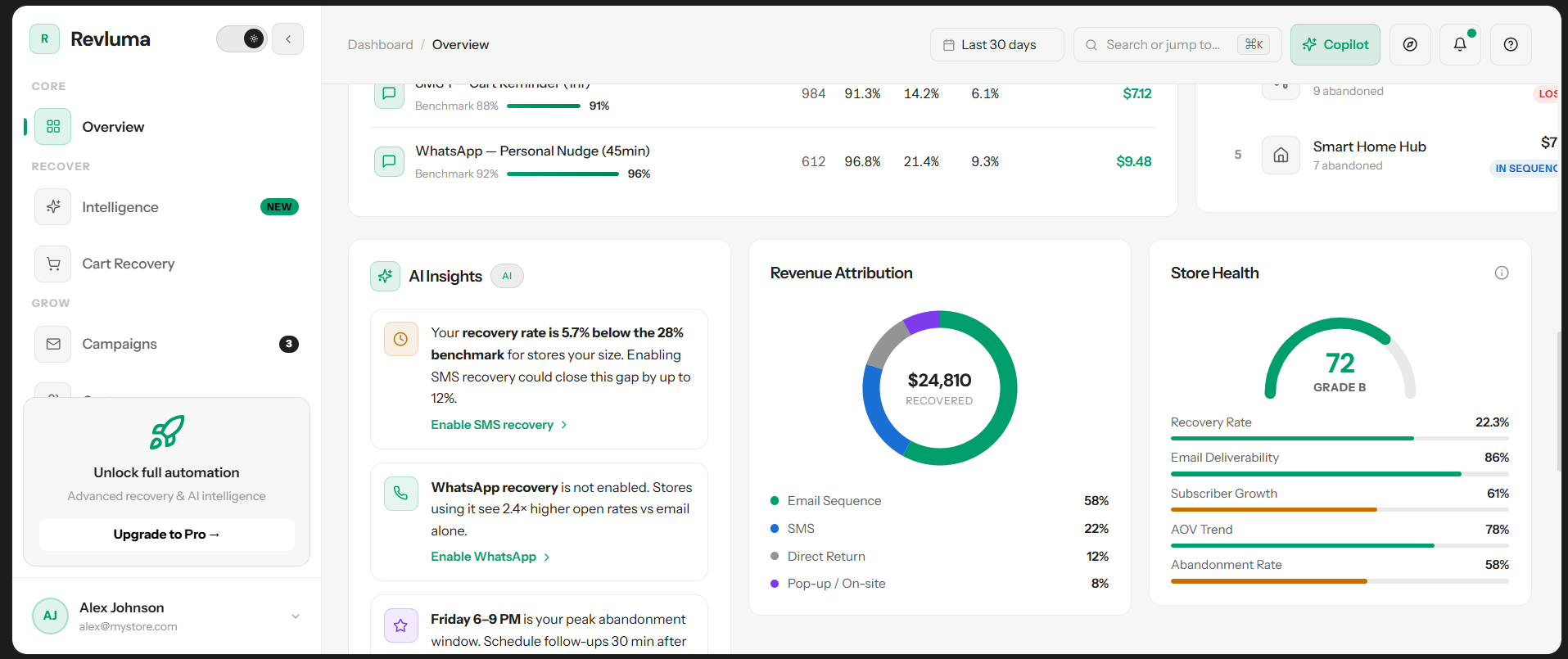Click green Email Sequence legend dot
The height and width of the screenshot is (659, 1568).
click(775, 501)
